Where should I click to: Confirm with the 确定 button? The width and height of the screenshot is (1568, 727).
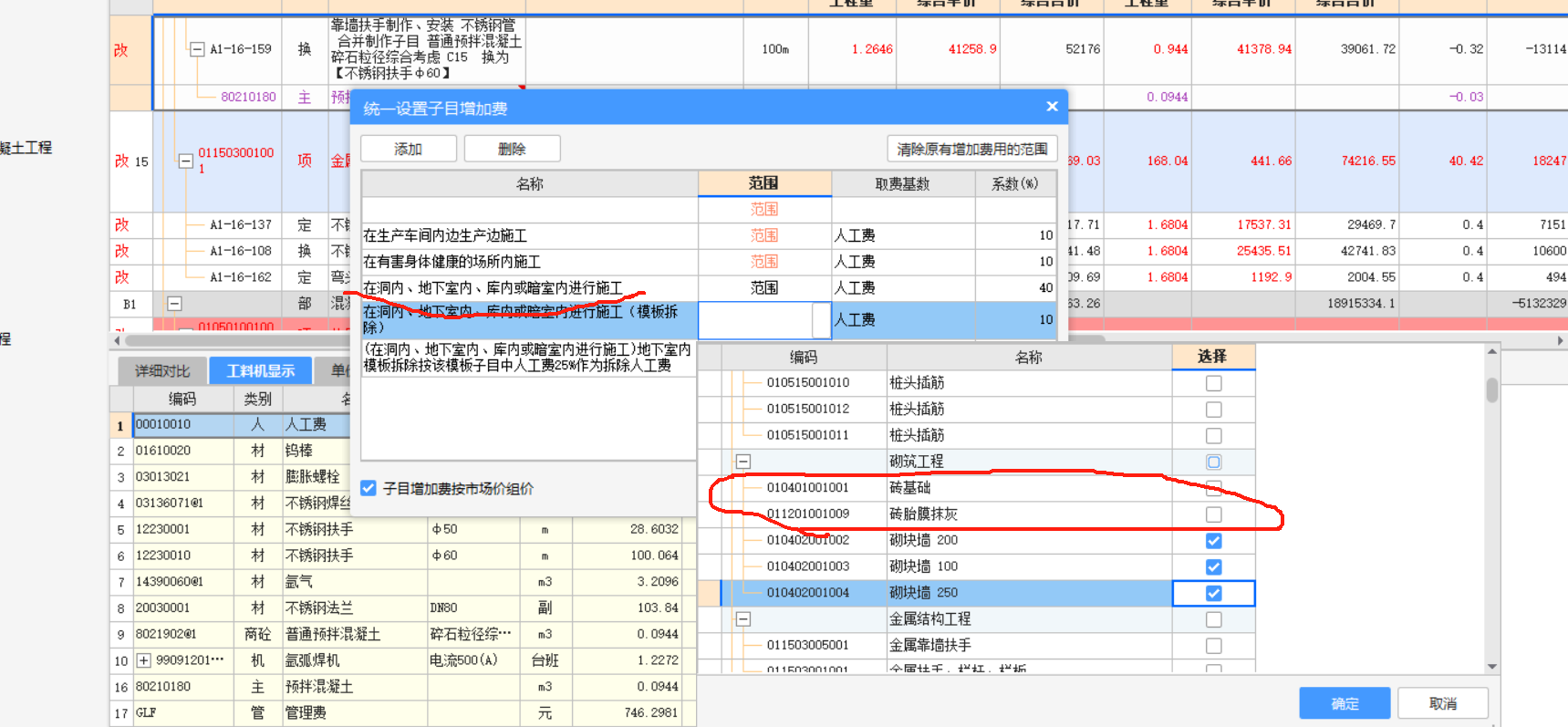pos(1345,703)
